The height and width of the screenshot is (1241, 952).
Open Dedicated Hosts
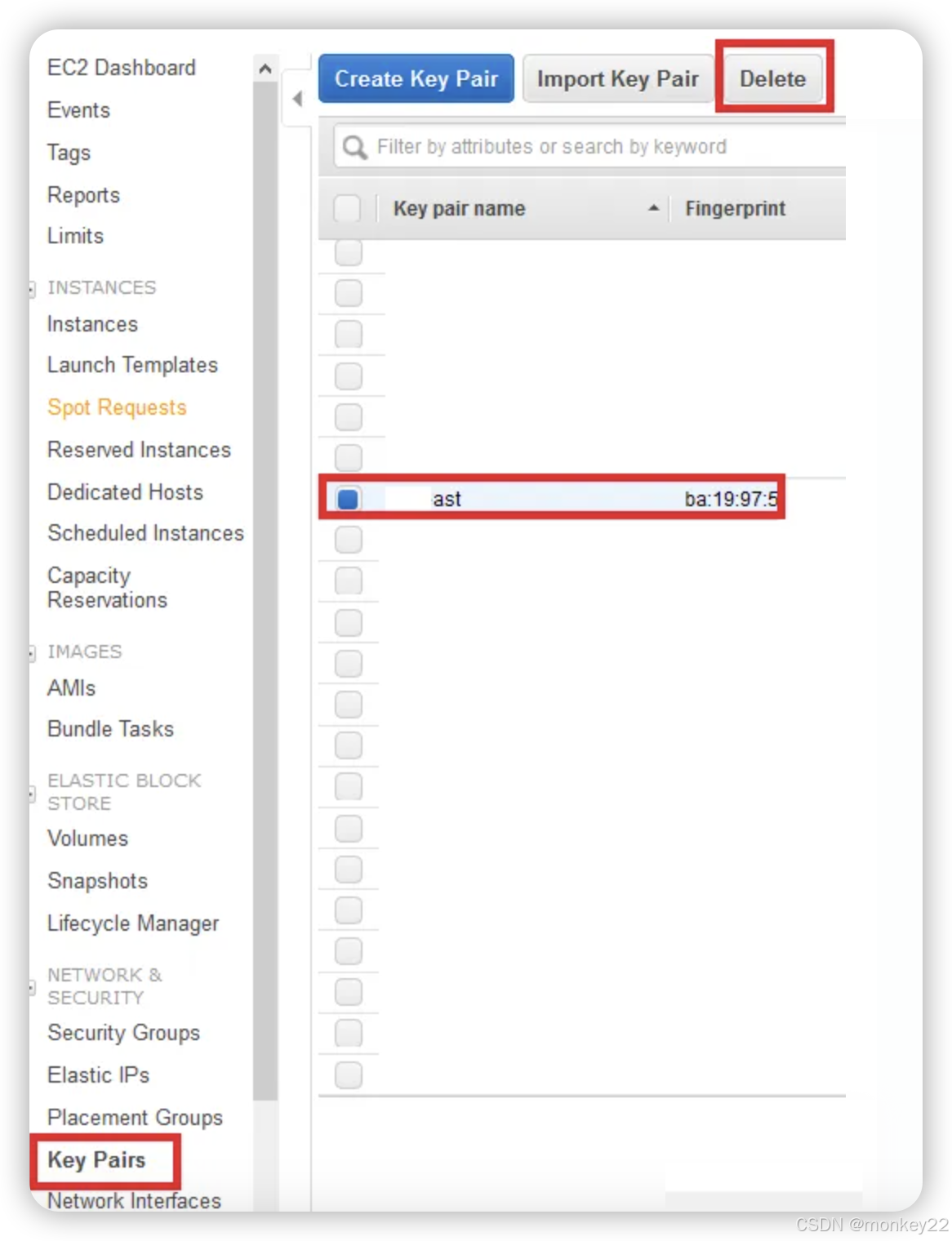[125, 492]
